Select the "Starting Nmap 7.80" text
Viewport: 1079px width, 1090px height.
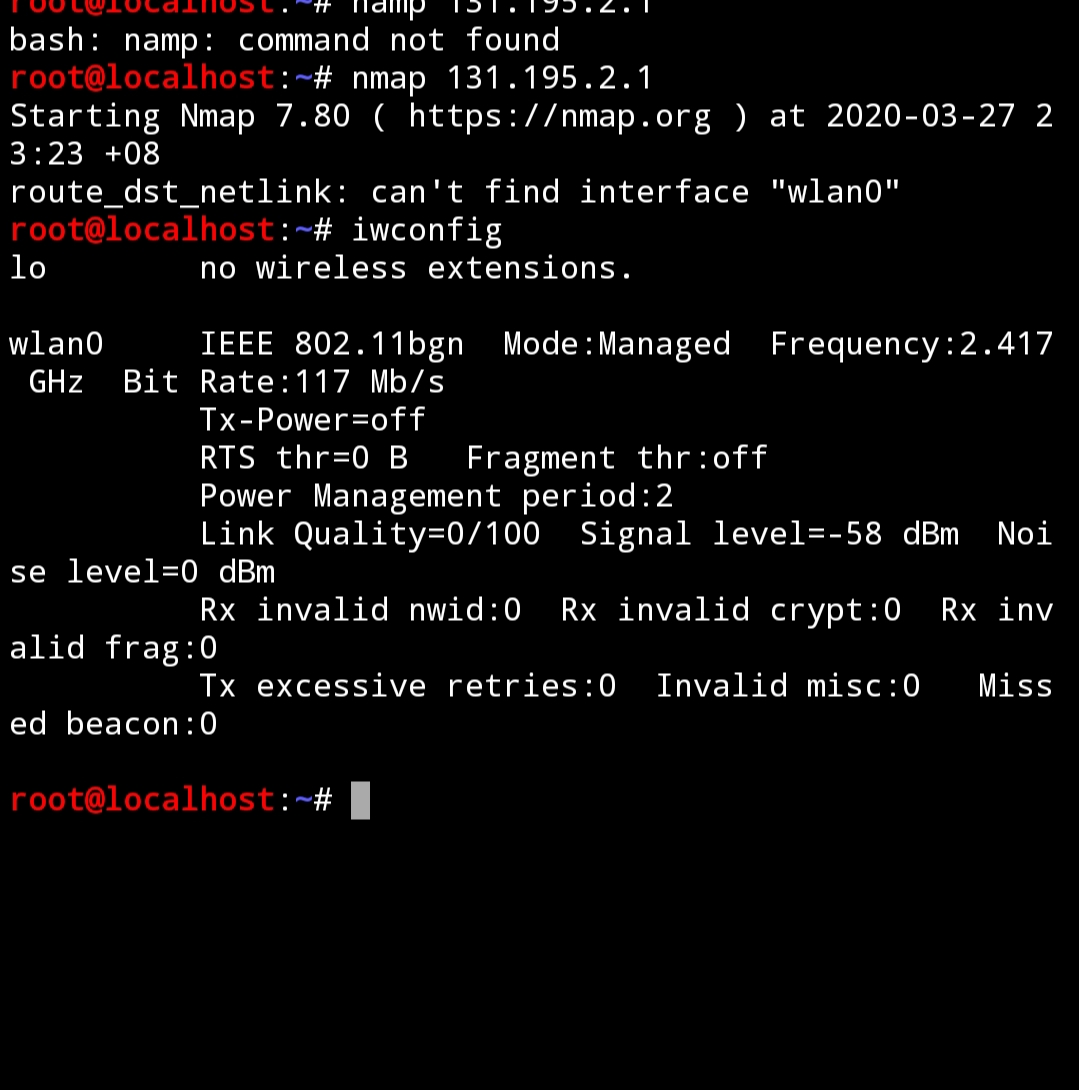[x=180, y=116]
